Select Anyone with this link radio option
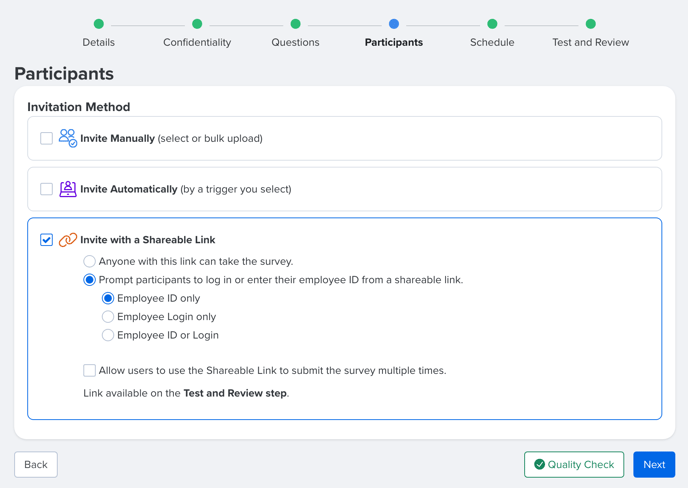 90,262
